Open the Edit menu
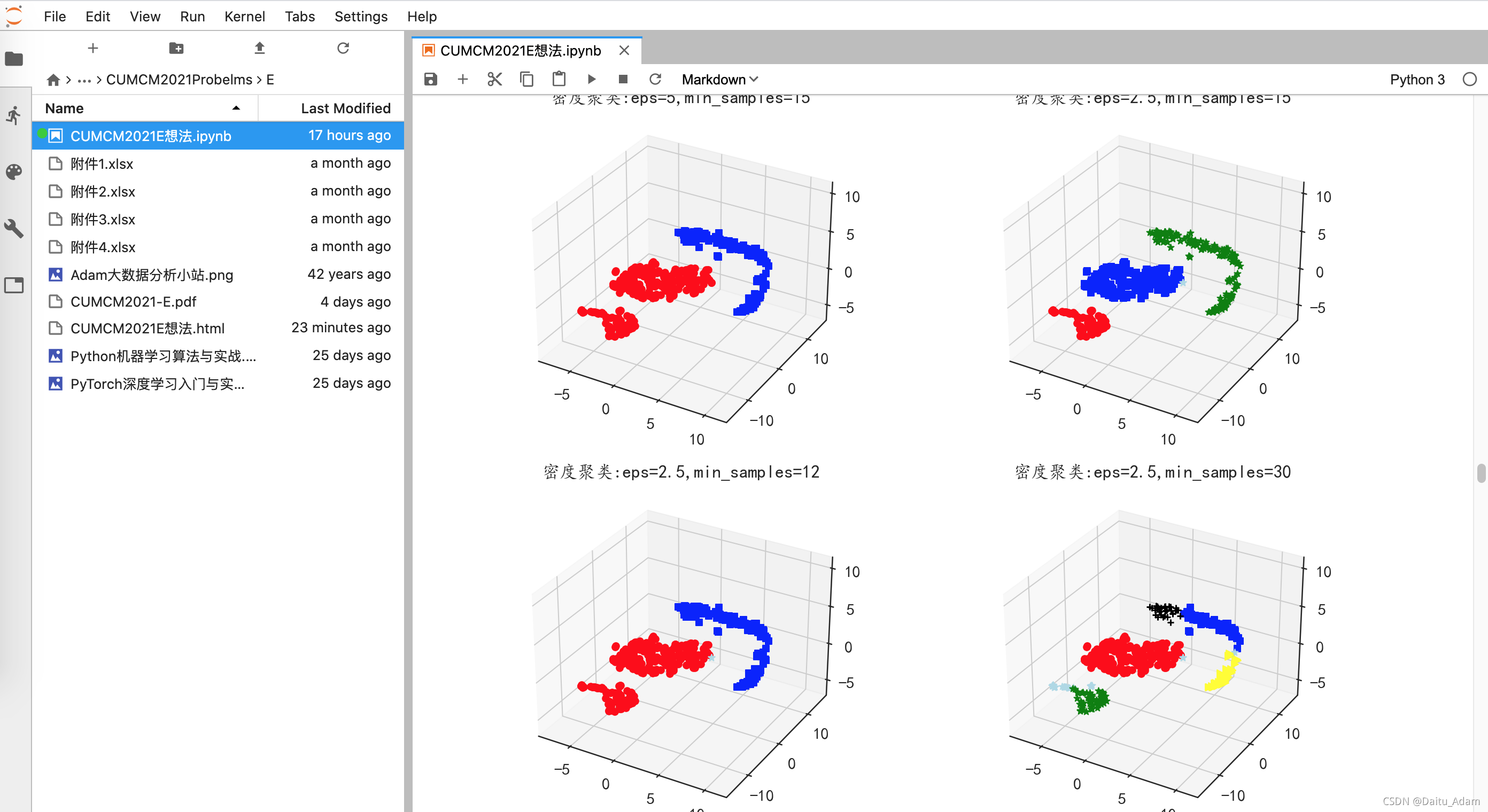This screenshot has width=1488, height=812. click(98, 16)
